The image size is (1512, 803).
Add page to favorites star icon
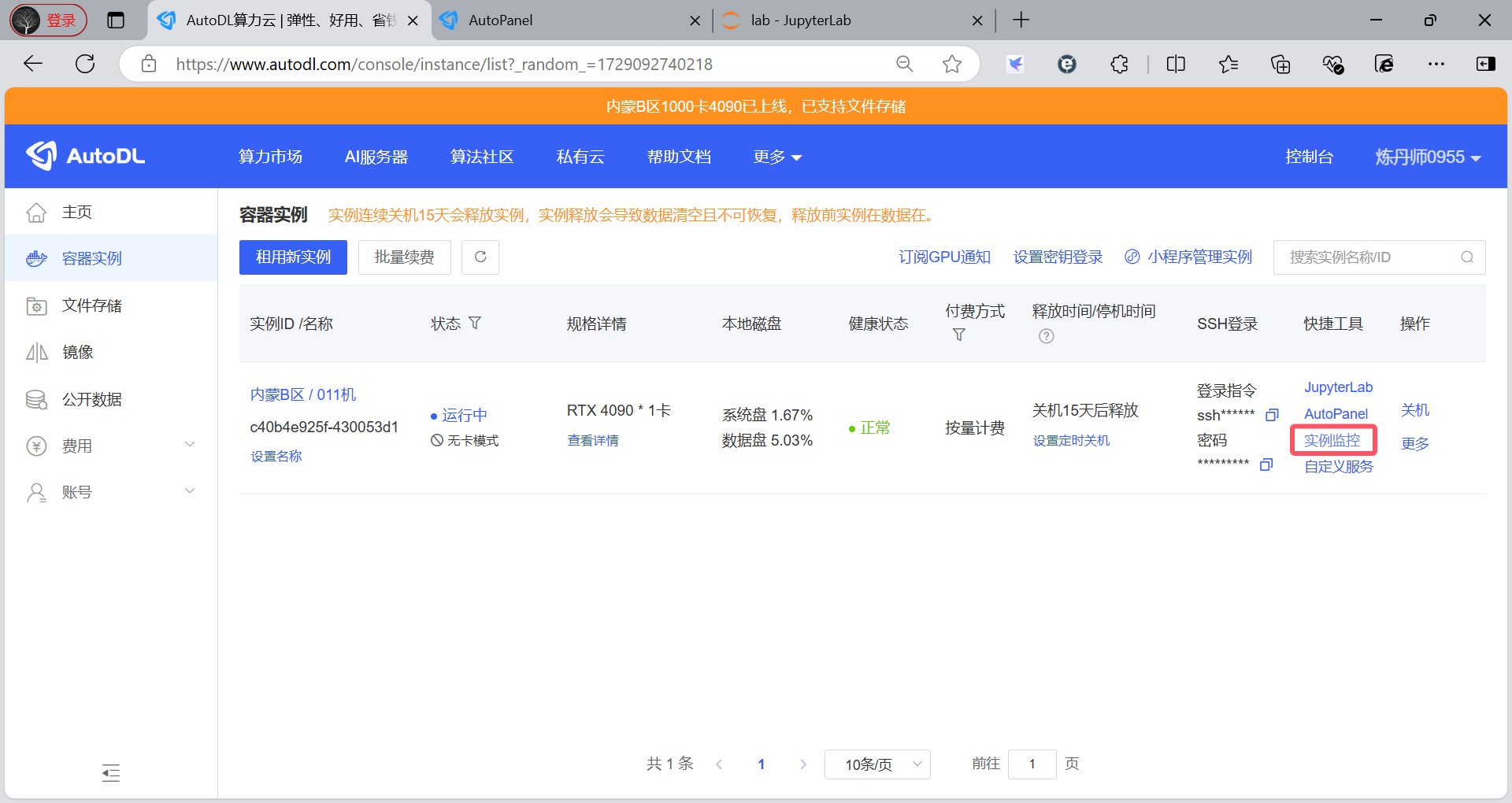(x=952, y=64)
